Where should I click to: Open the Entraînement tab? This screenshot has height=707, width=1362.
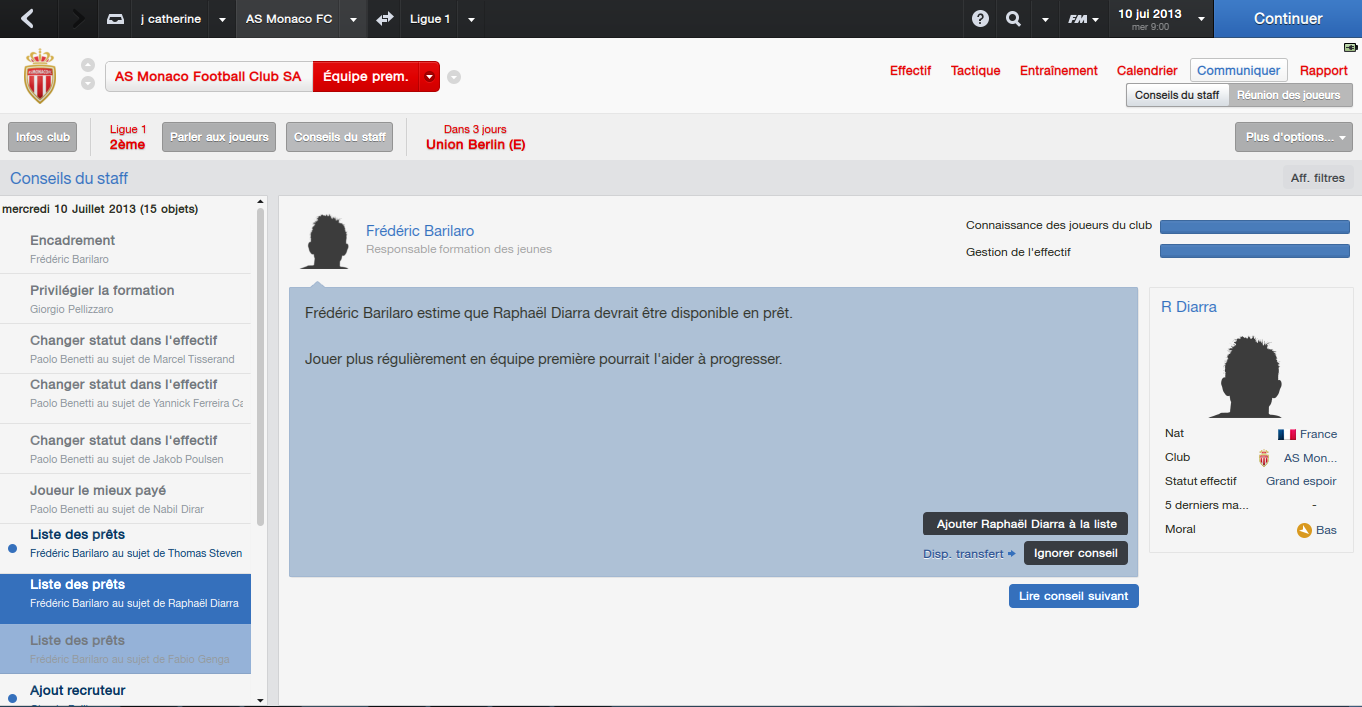1059,71
